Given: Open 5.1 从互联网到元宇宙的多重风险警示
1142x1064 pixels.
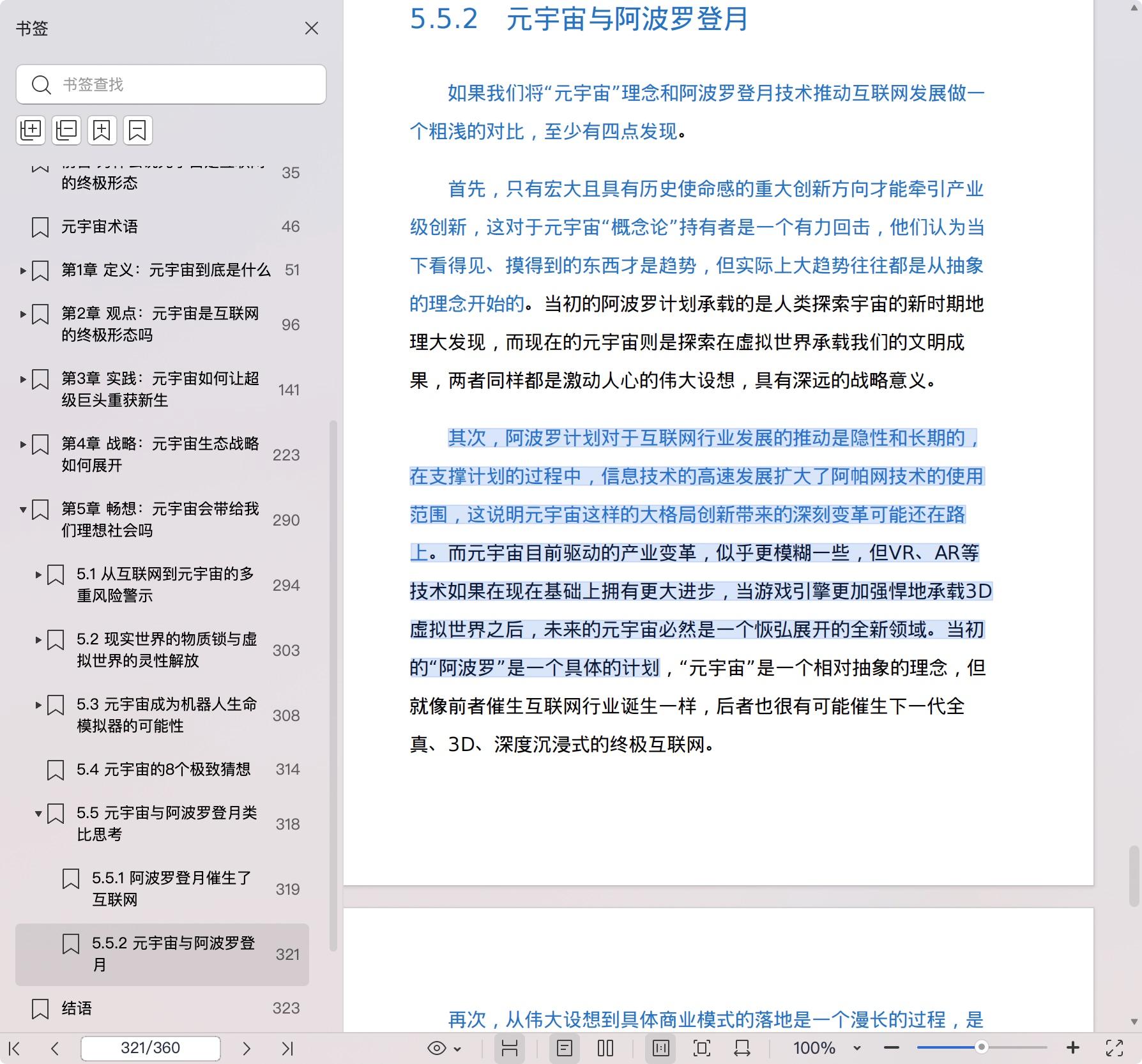Looking at the screenshot, I should point(165,585).
